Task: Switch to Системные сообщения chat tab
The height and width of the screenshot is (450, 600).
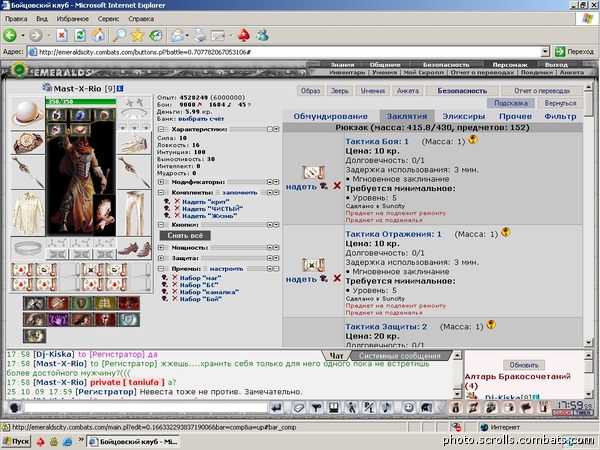Action: (x=400, y=356)
